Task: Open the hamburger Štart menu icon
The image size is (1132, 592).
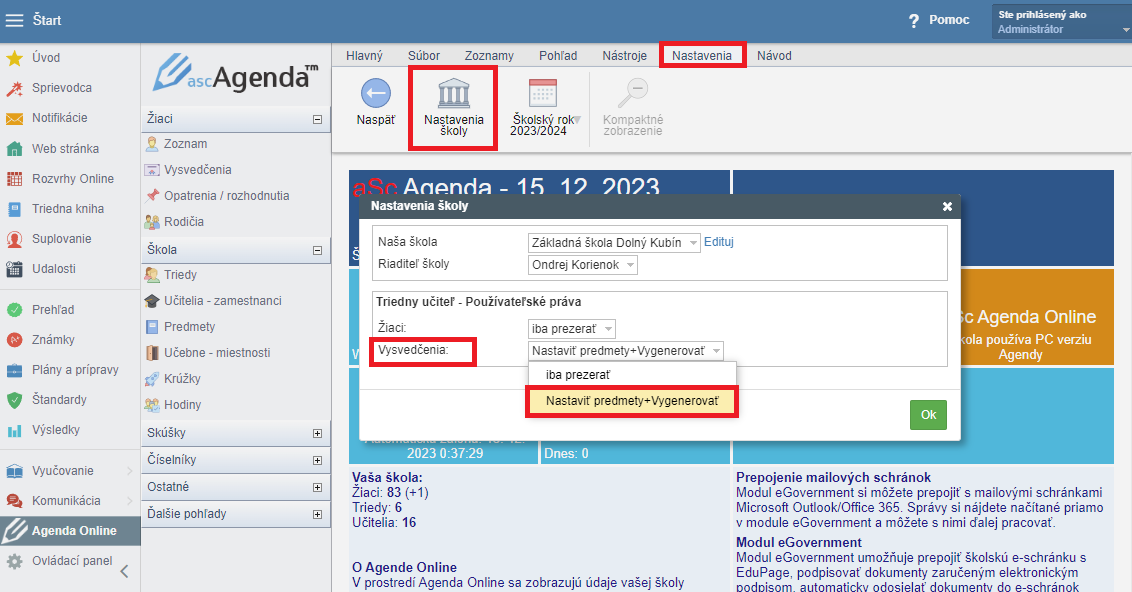Action: click(14, 20)
